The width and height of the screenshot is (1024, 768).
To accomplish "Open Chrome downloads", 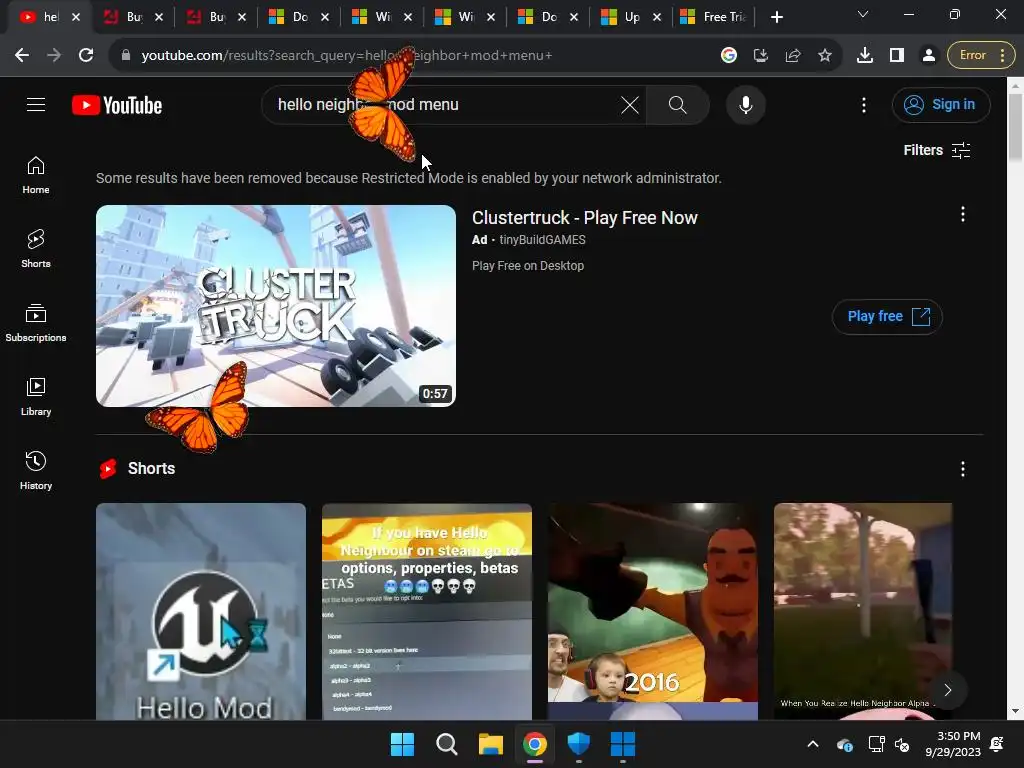I will [865, 56].
